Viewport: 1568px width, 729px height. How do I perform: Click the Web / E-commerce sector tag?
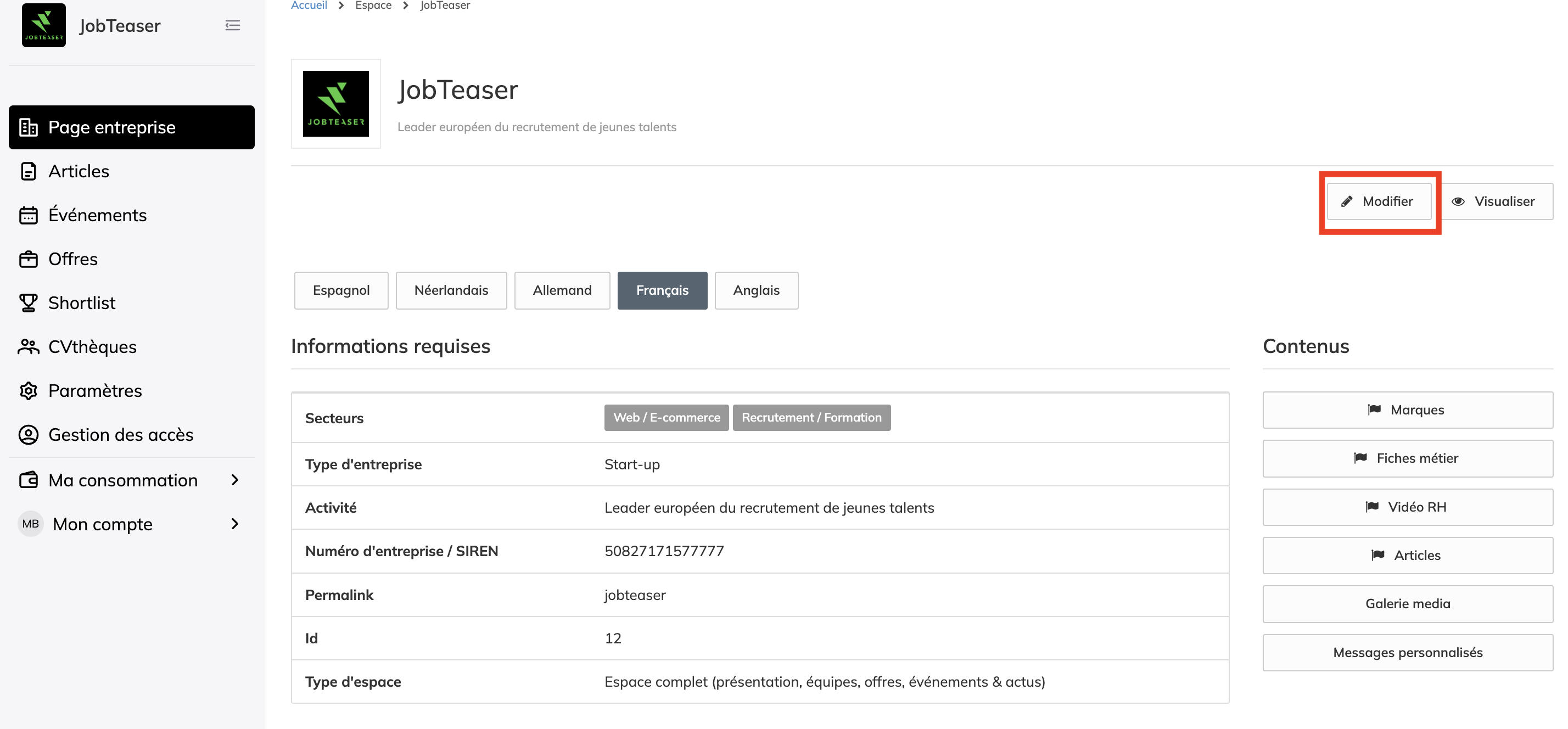click(666, 417)
